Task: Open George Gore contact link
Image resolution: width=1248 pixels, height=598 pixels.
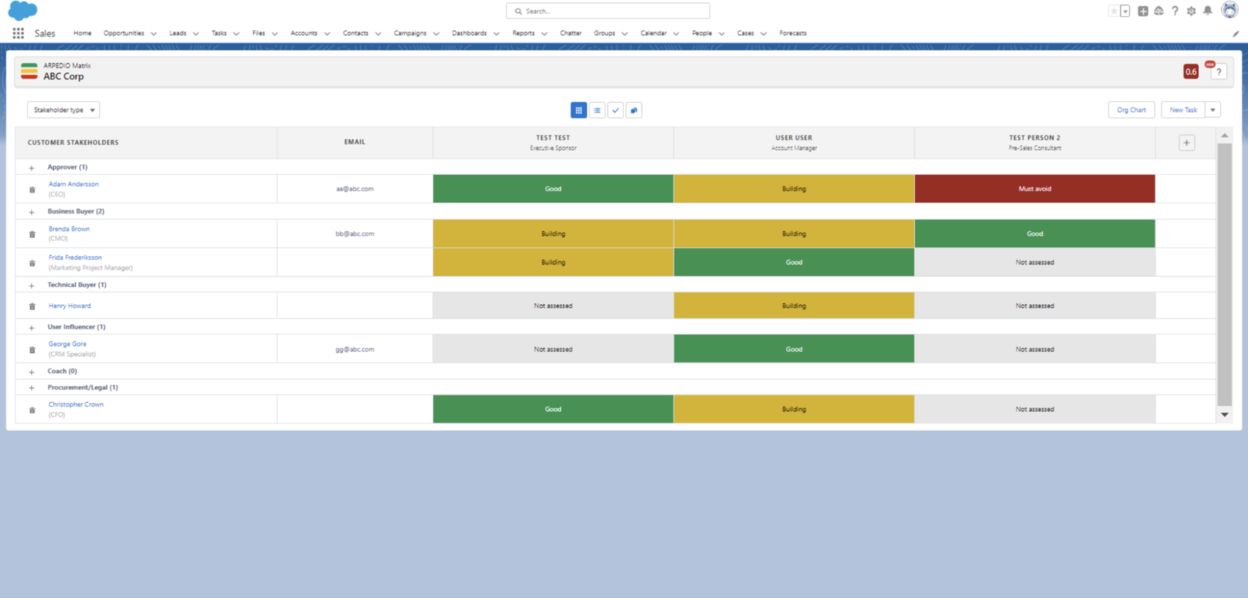Action: 68,344
